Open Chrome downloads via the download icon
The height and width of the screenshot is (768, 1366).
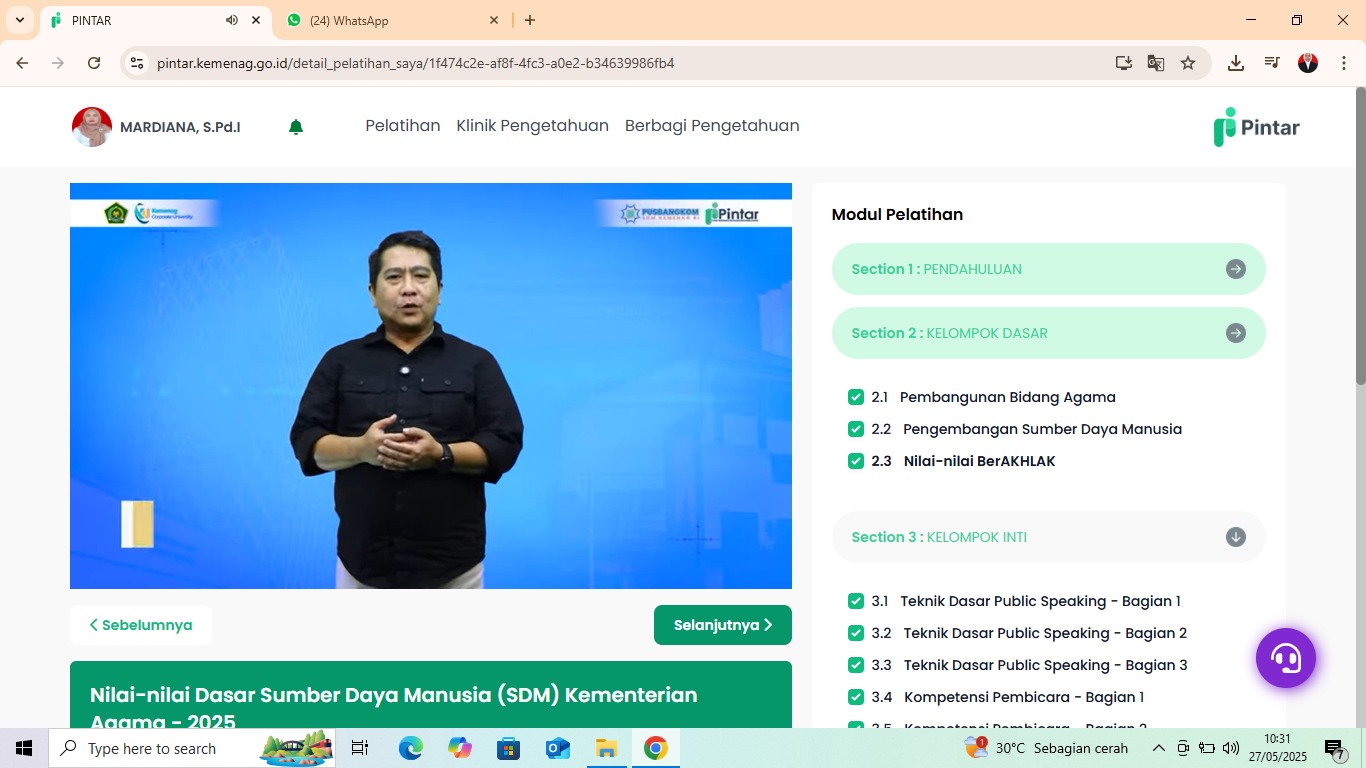point(1235,62)
